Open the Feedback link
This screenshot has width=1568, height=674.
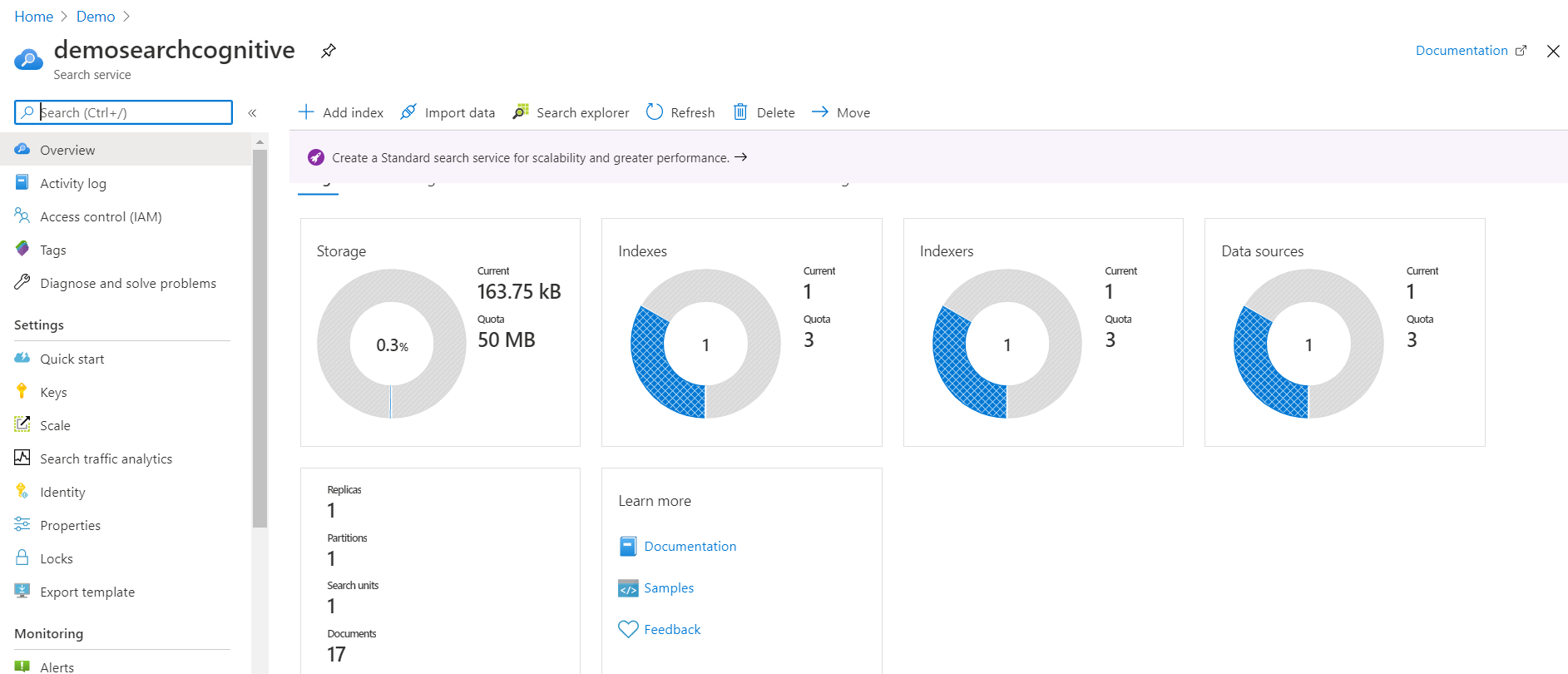[x=671, y=629]
